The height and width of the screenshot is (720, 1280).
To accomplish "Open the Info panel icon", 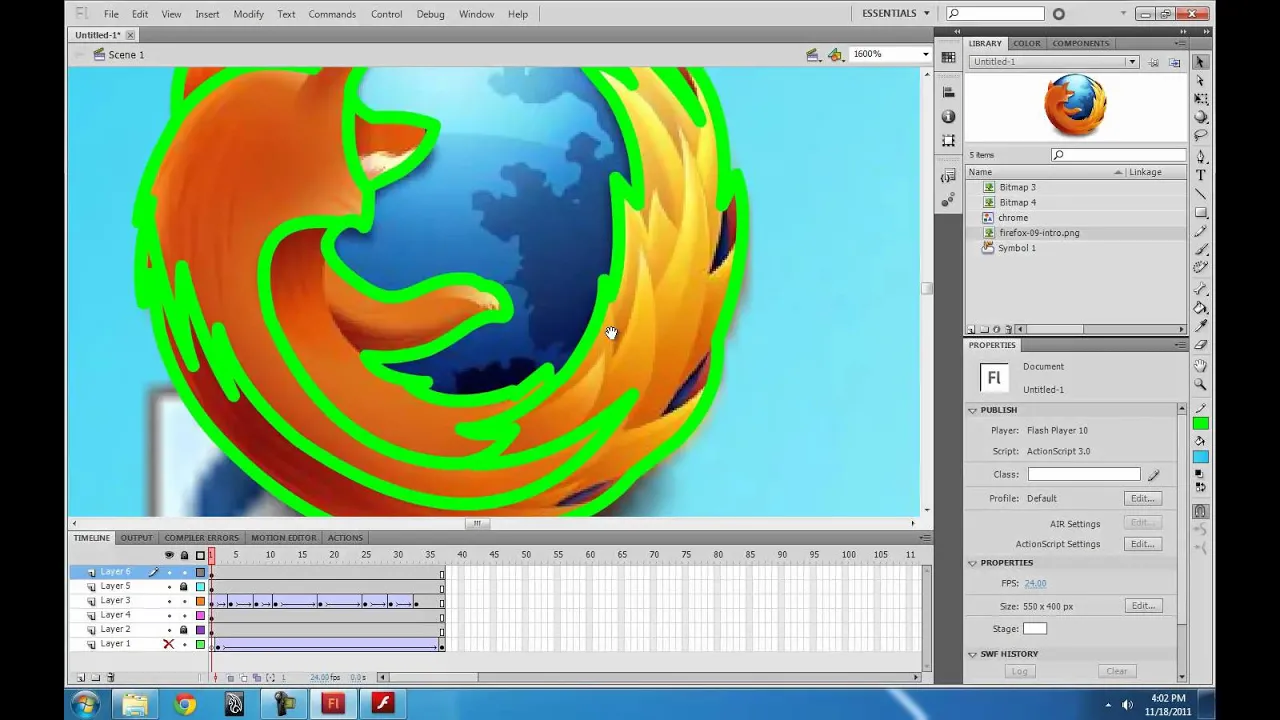I will click(x=948, y=116).
